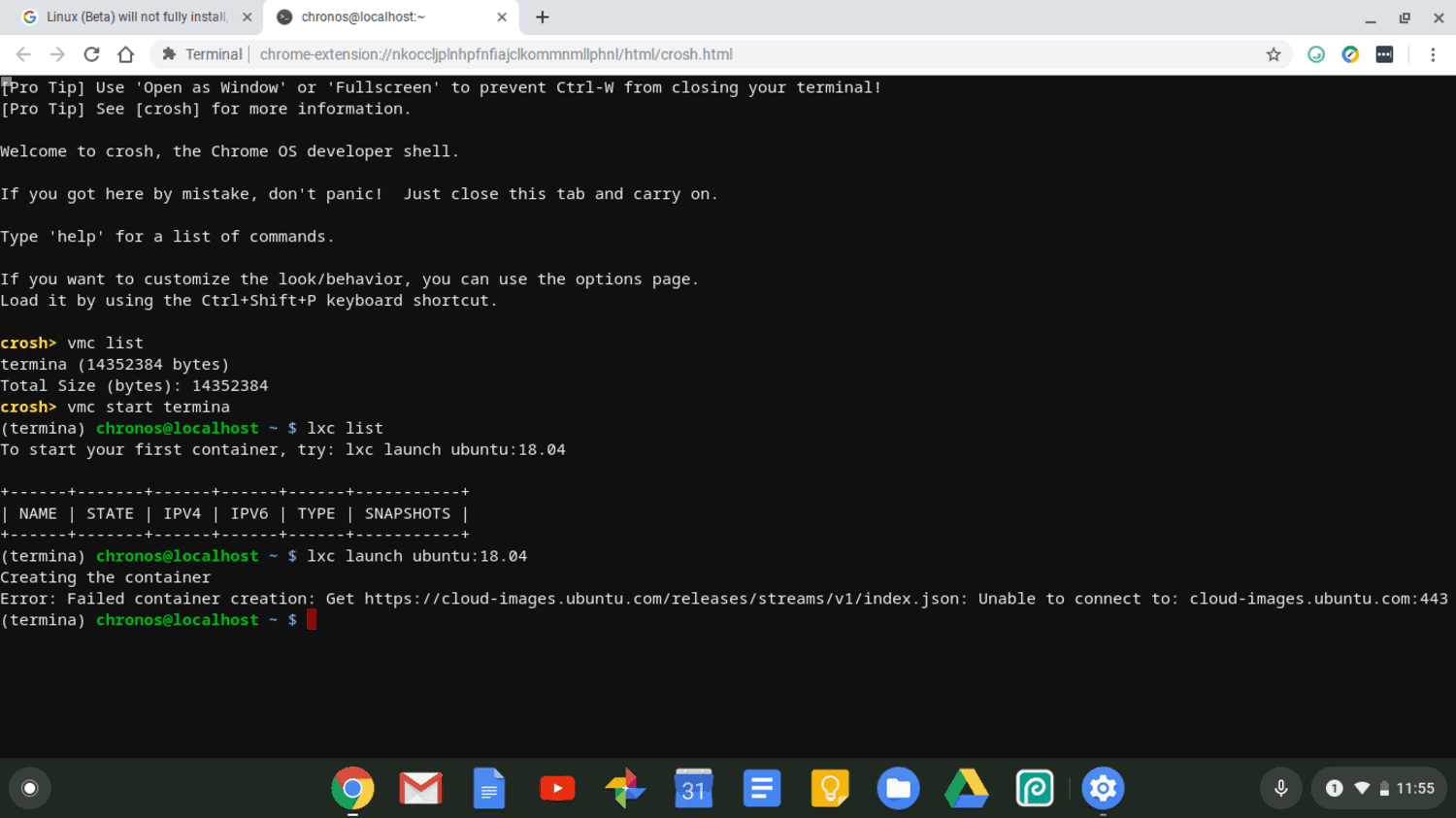Click the TYPE table header
The width and height of the screenshot is (1456, 818).
click(316, 513)
